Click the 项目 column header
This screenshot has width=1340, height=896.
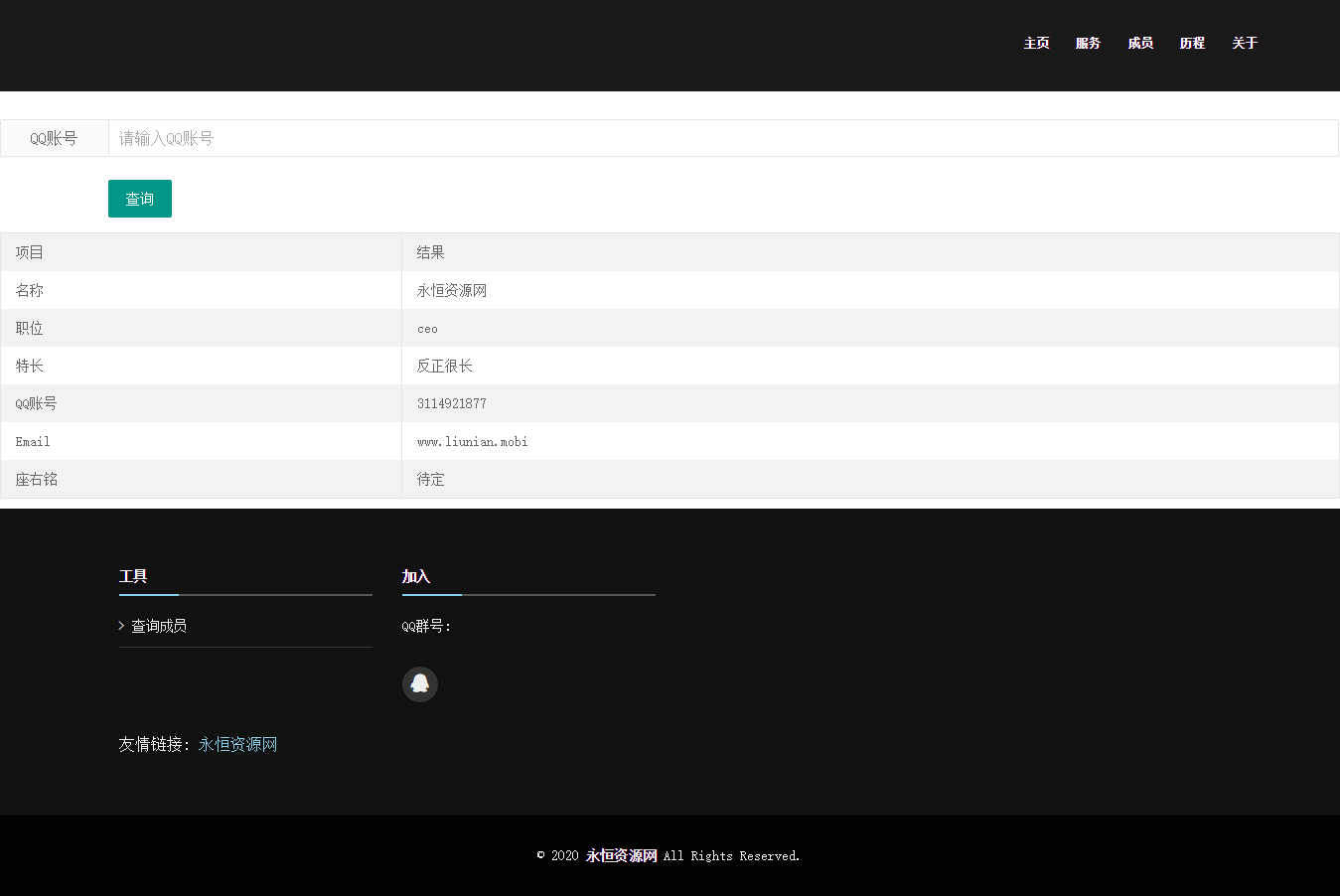click(x=30, y=252)
